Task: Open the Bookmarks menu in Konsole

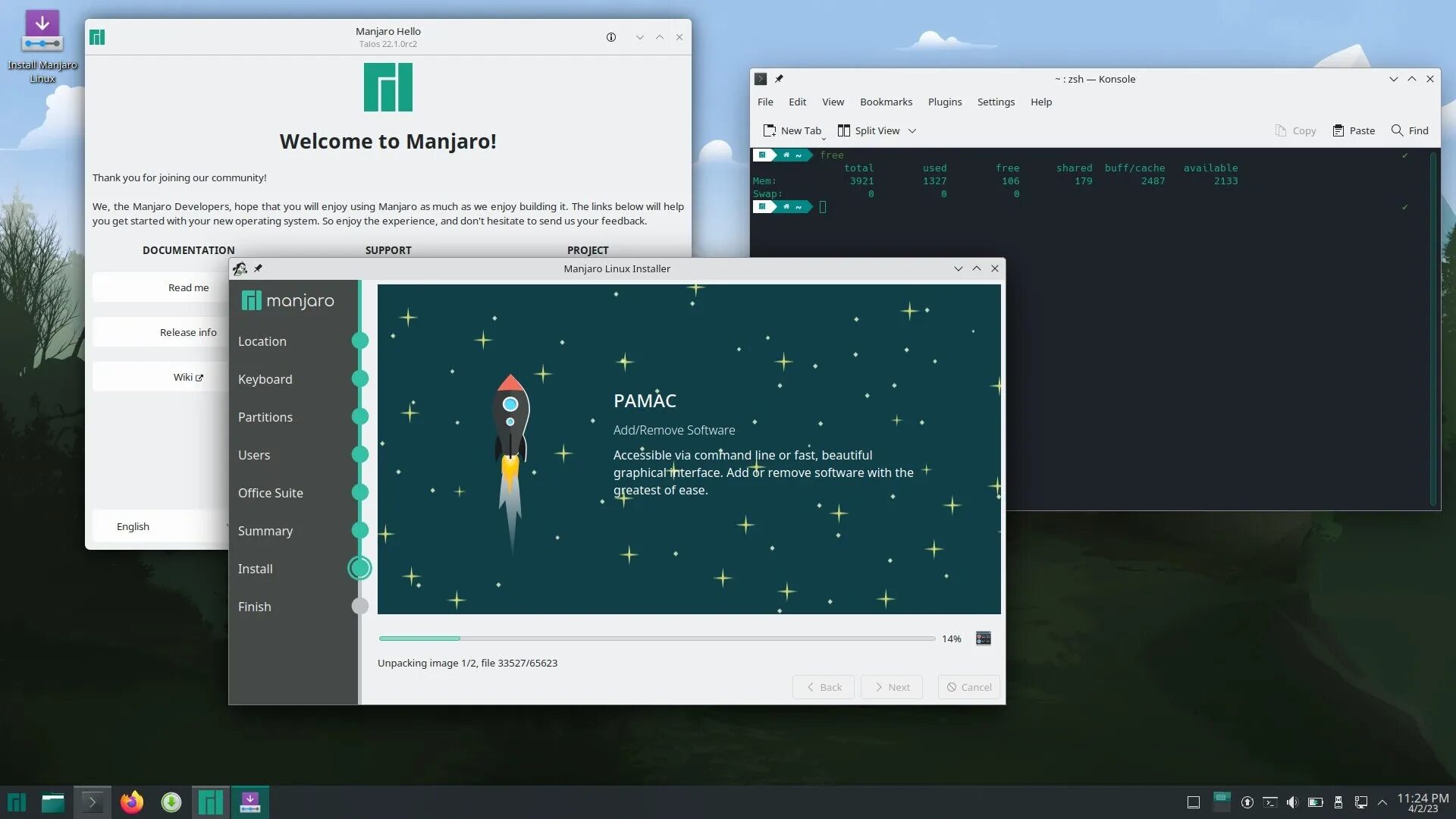Action: tap(886, 102)
